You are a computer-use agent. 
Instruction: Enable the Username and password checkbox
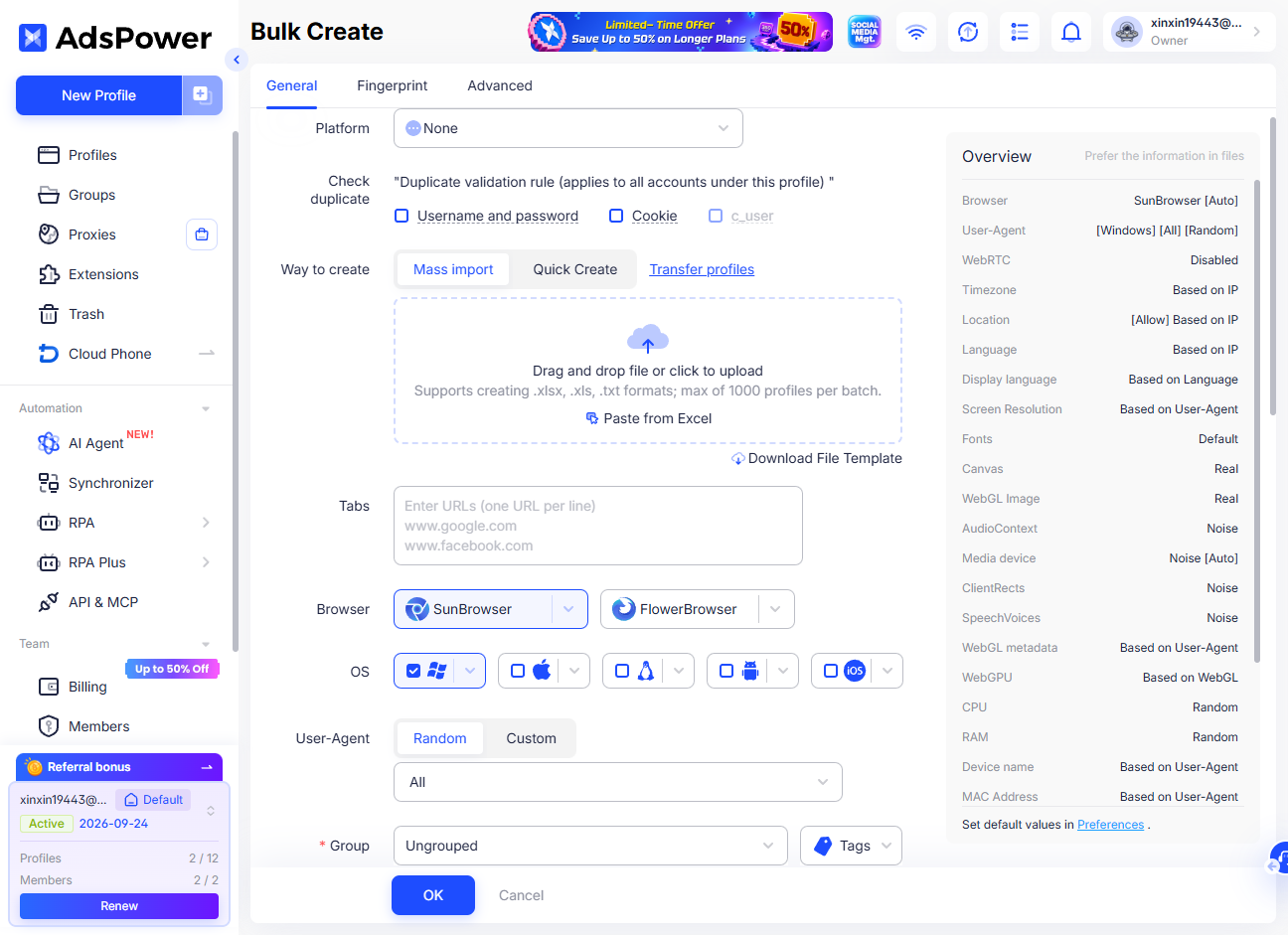pyautogui.click(x=402, y=216)
